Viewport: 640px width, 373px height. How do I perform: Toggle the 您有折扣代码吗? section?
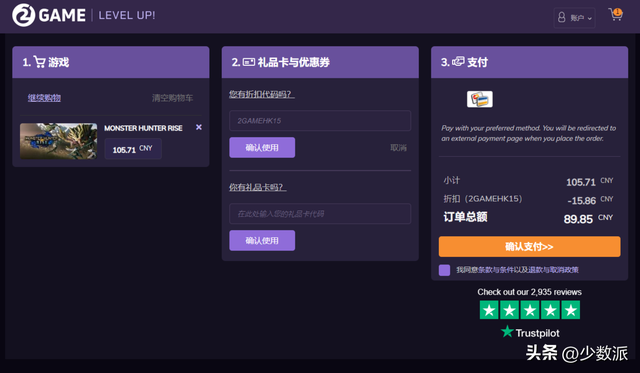(x=261, y=94)
